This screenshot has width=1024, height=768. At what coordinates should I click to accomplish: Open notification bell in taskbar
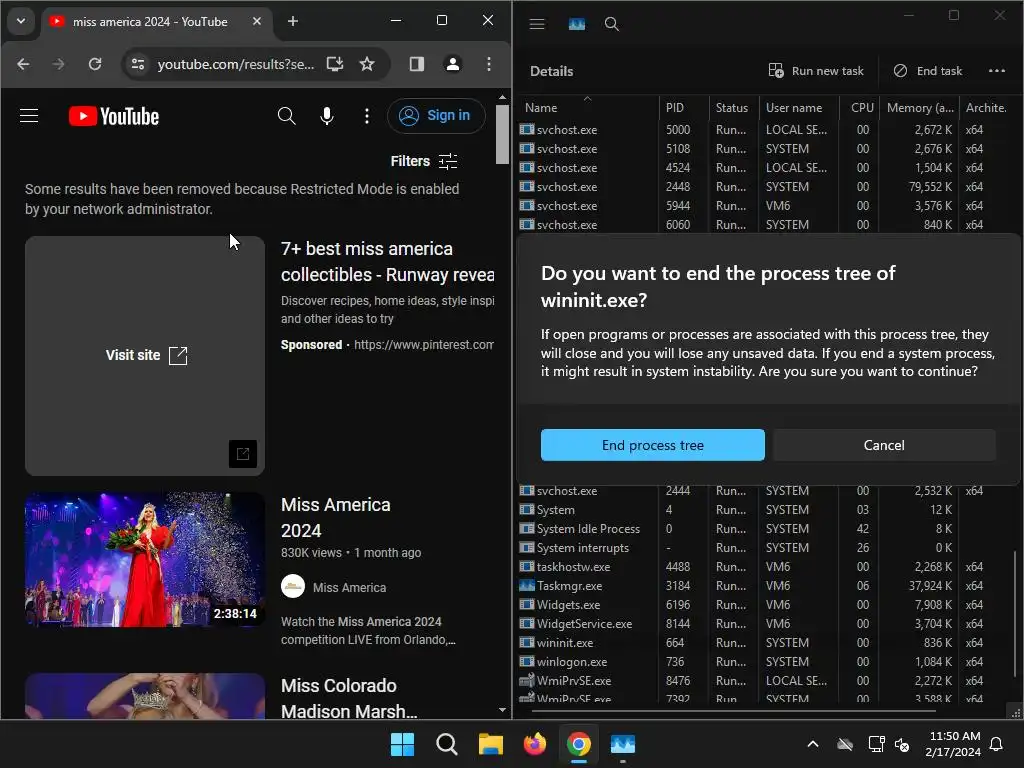click(997, 744)
